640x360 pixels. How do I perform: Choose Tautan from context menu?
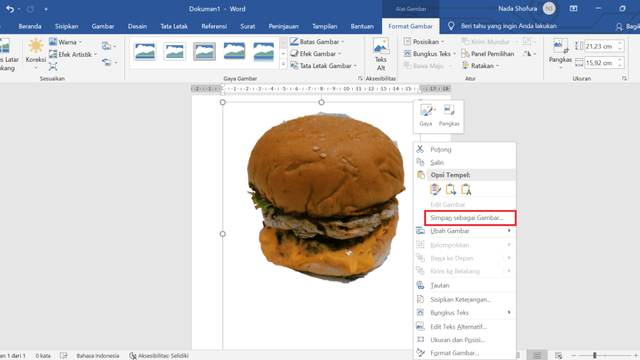click(465, 285)
